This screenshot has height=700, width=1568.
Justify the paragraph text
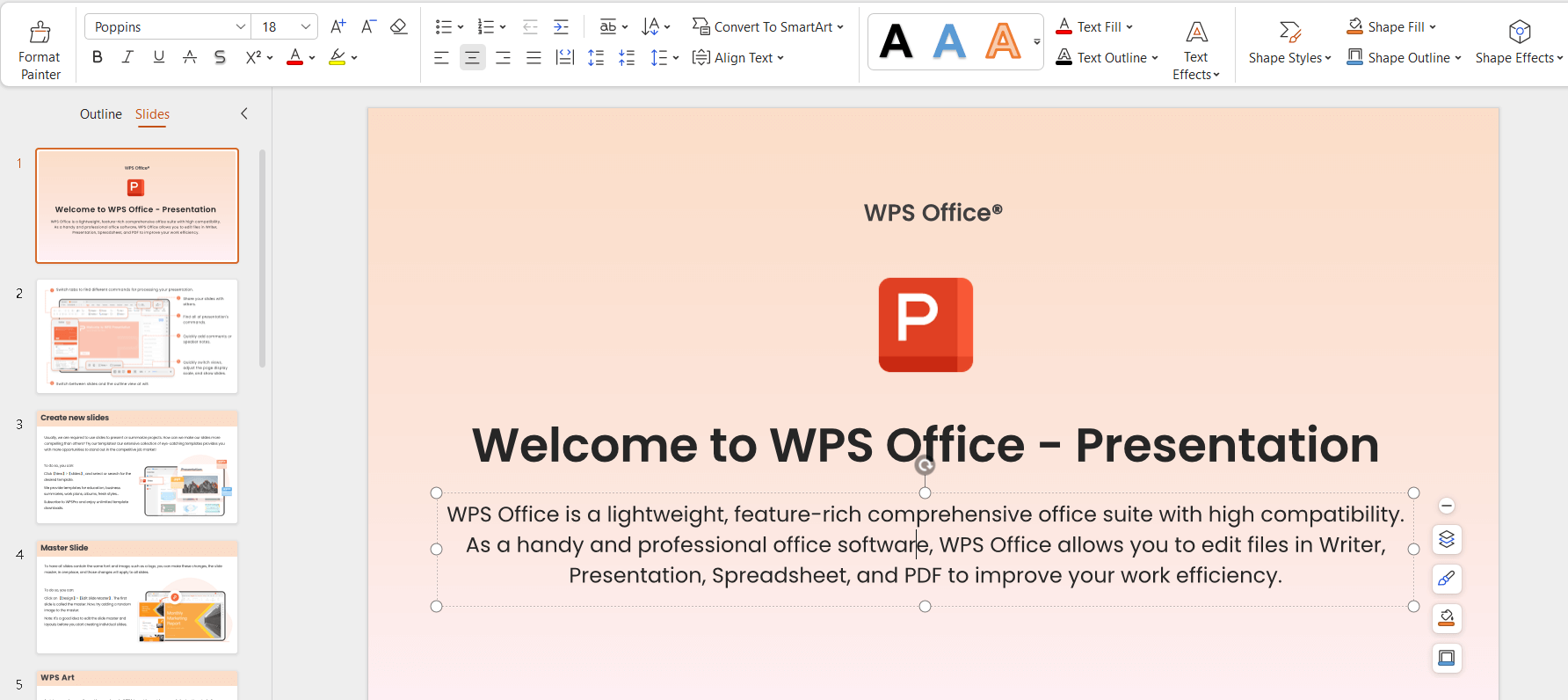coord(534,58)
